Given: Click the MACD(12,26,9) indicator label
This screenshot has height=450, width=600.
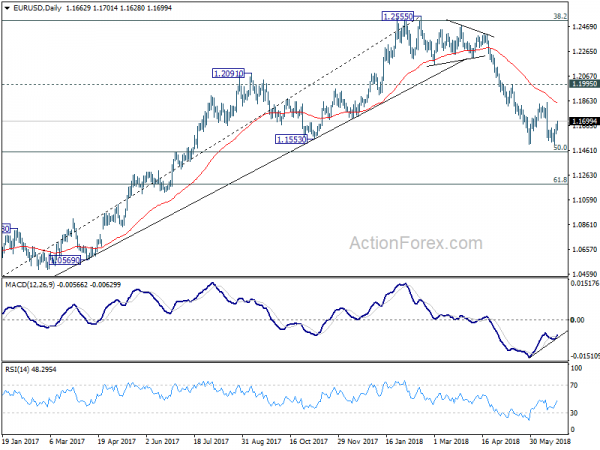Looking at the screenshot, I should pos(30,285).
